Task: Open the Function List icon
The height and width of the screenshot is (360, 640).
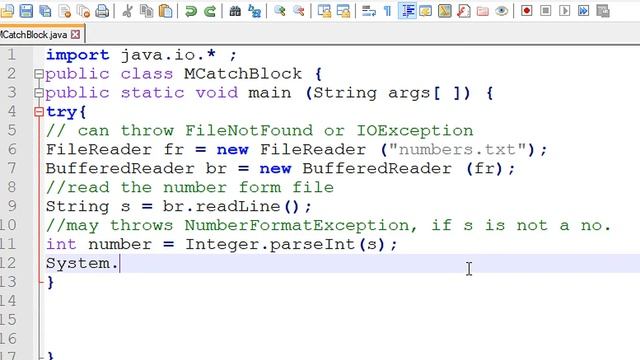Action: click(464, 11)
